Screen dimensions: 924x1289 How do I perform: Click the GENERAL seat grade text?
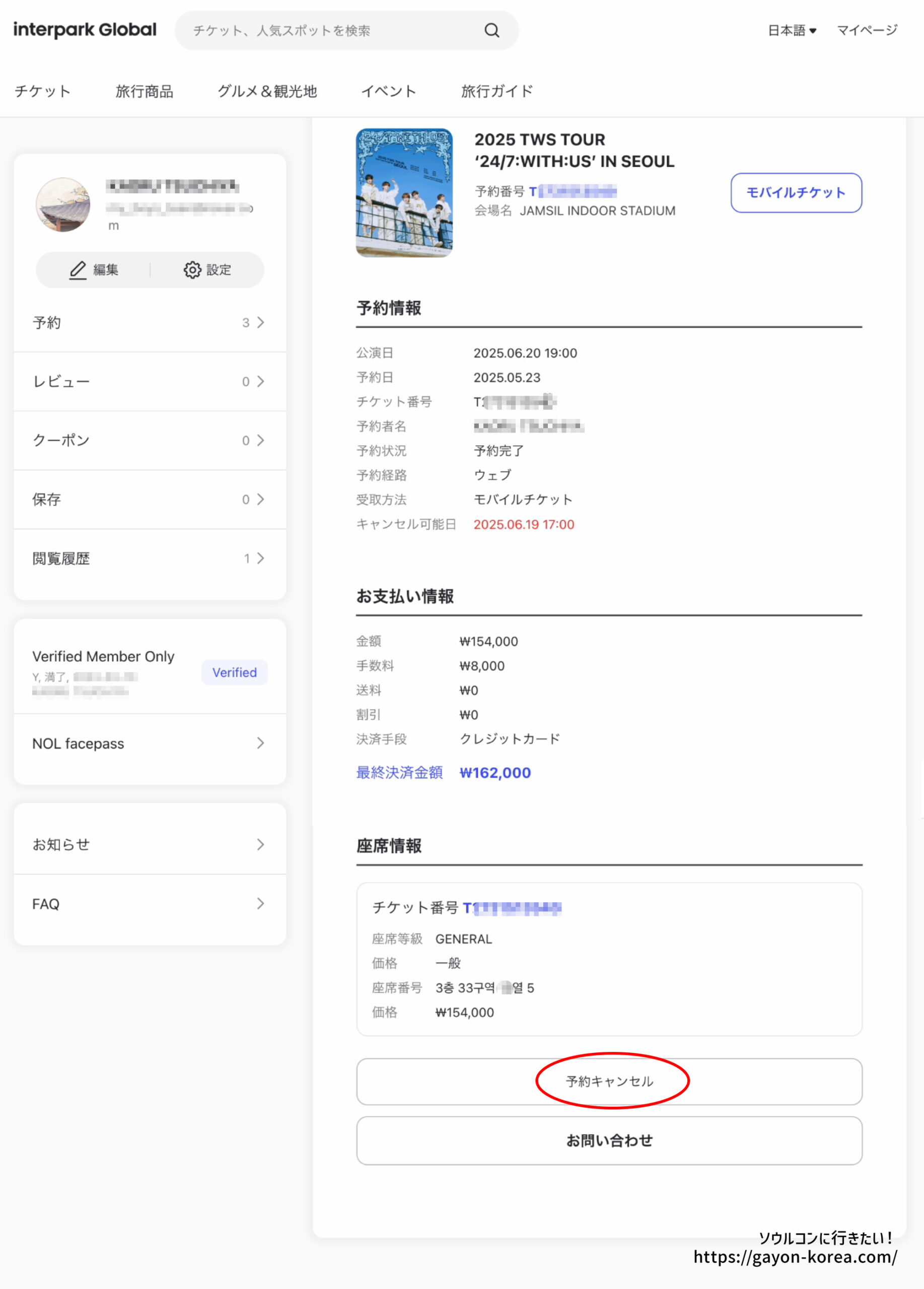(x=464, y=939)
